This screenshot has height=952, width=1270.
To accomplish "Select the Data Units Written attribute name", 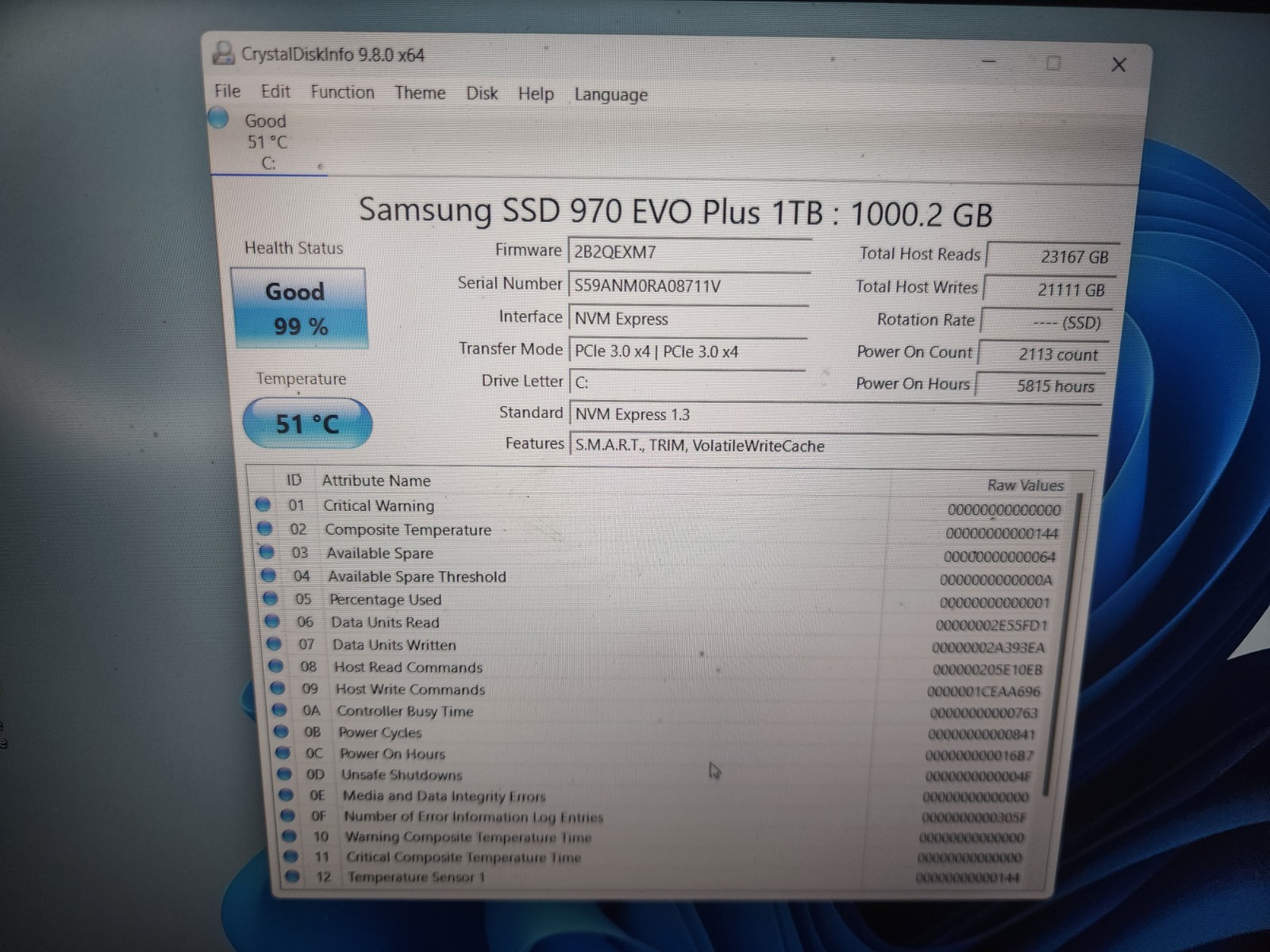I will pyautogui.click(x=394, y=644).
